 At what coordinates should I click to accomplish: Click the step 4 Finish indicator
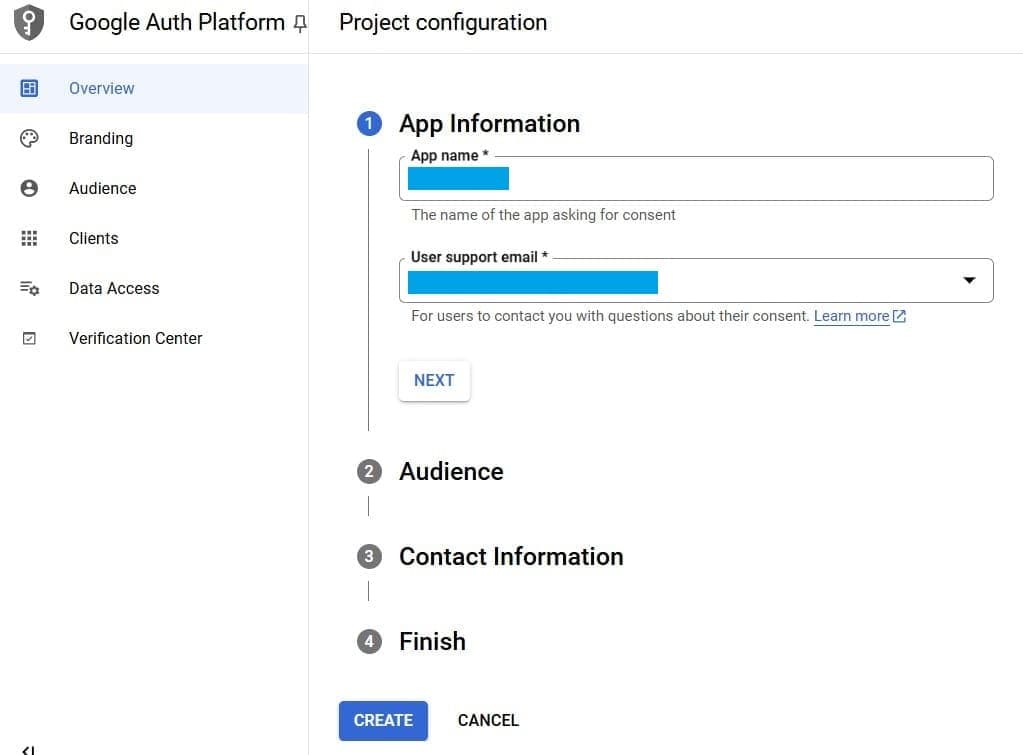pyautogui.click(x=369, y=641)
